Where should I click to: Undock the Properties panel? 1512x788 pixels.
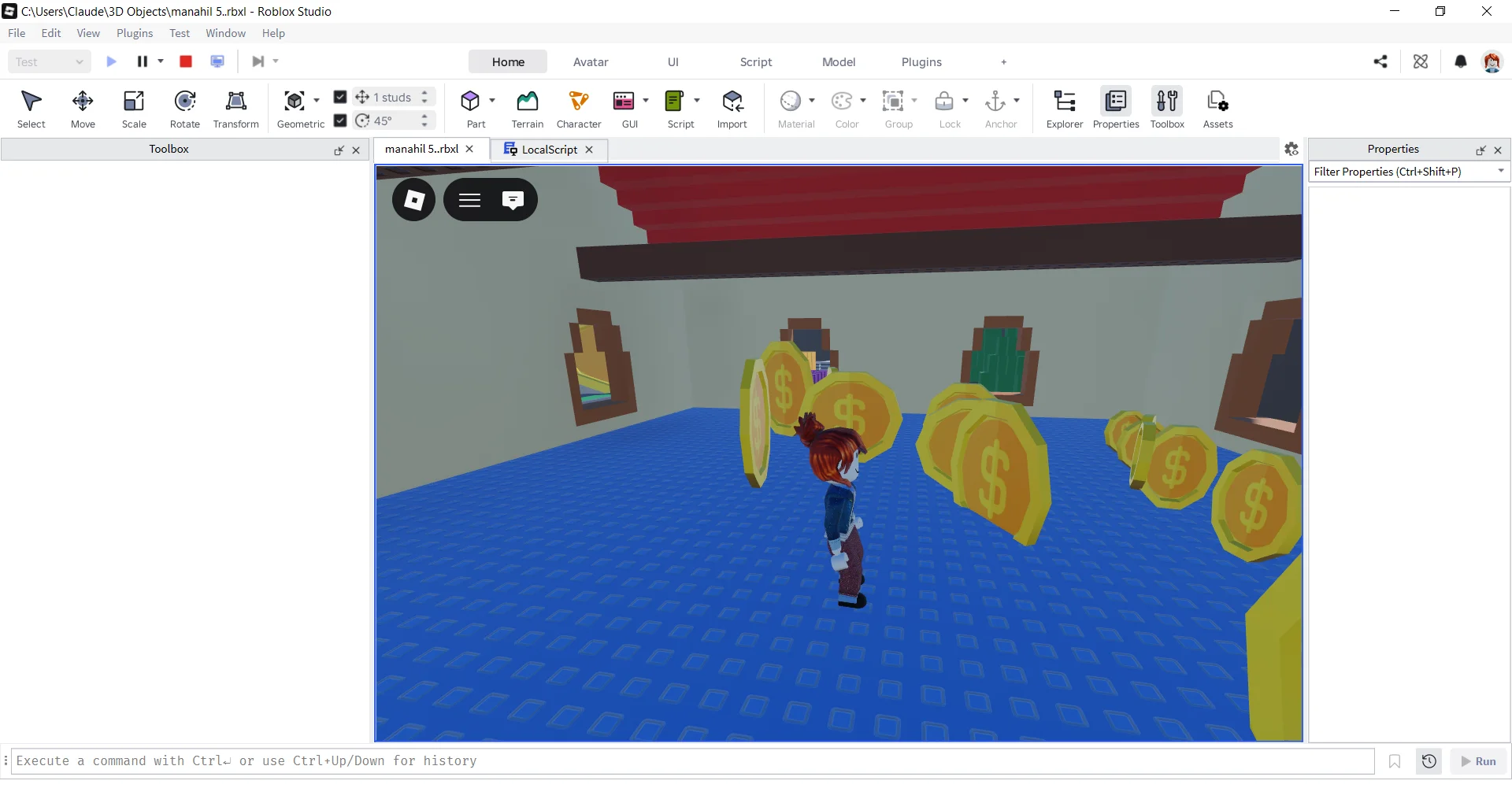click(x=1480, y=150)
